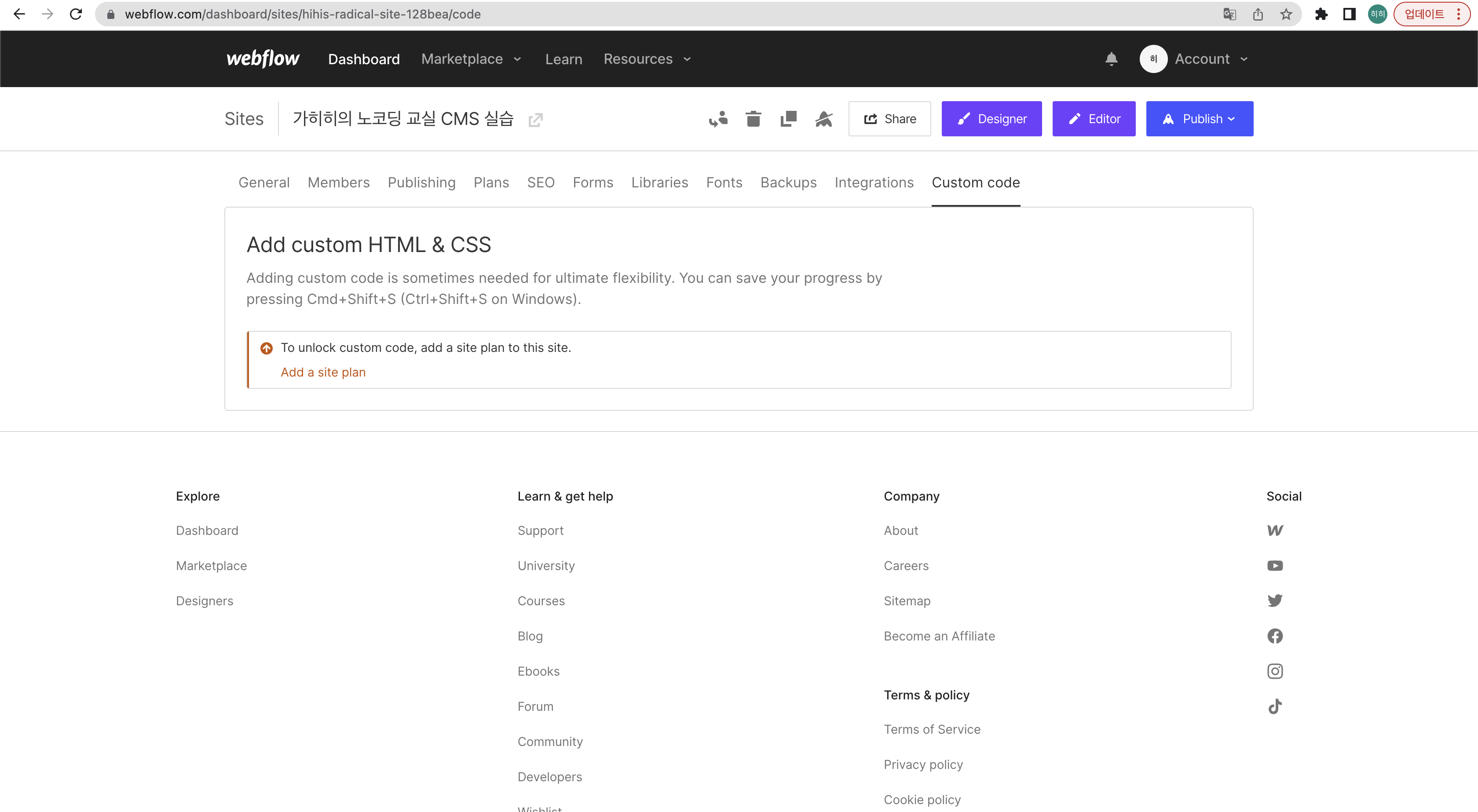Screen dimensions: 1478x812
Task: Bookmark this page with the star icon
Action: click(1286, 14)
